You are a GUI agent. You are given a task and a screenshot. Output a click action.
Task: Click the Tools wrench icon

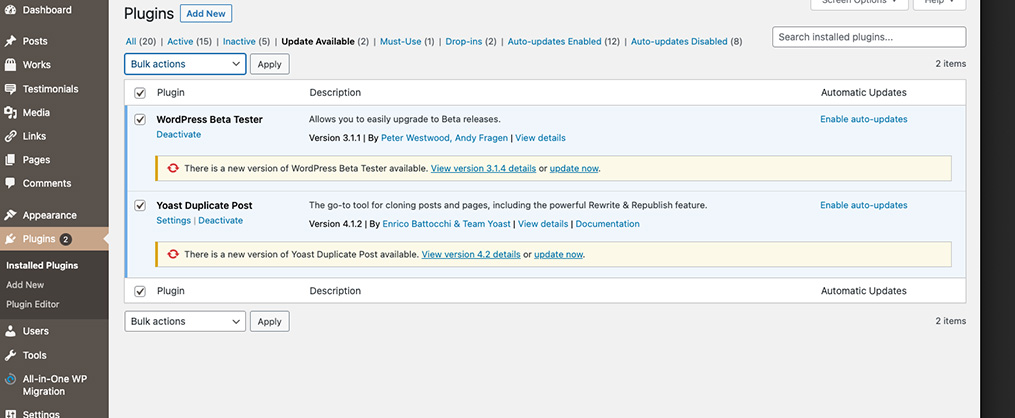click(x=10, y=355)
